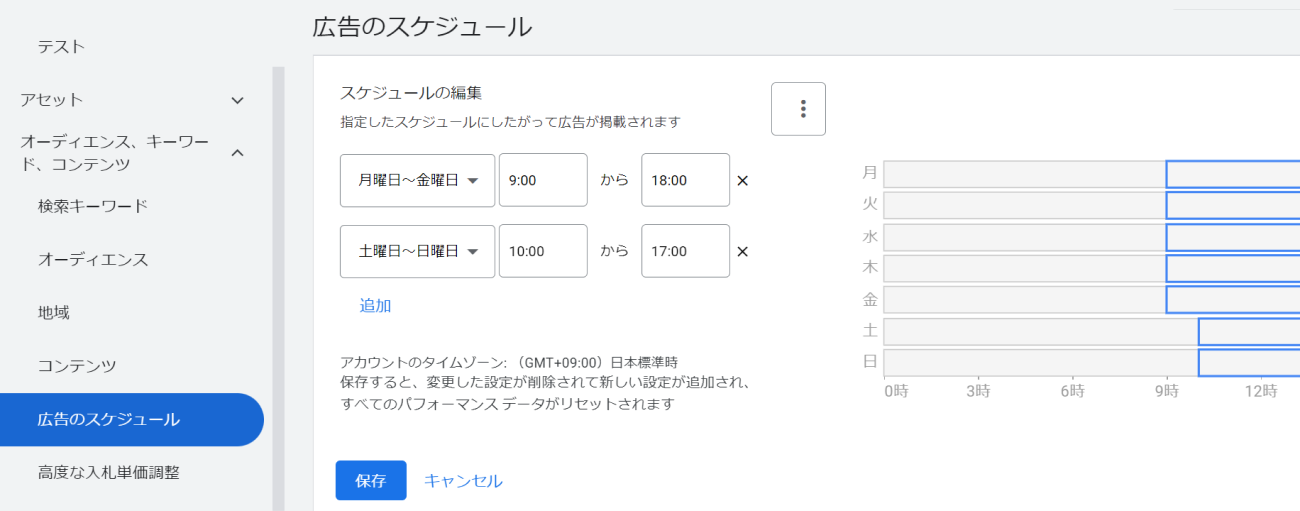The width and height of the screenshot is (1300, 511).
Task: Open 高度な入札単価調整 in sidebar
Action: click(x=109, y=472)
